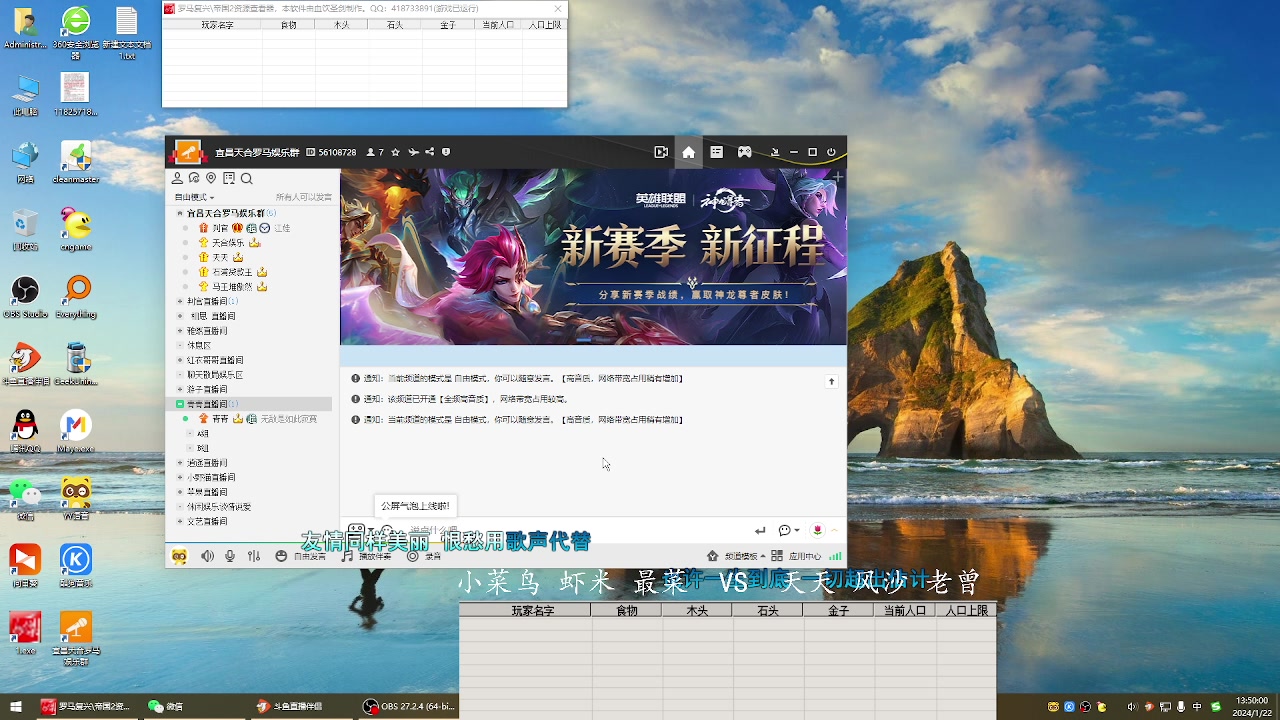Click the 播放伴奏 play accompaniment button

pos(366,556)
